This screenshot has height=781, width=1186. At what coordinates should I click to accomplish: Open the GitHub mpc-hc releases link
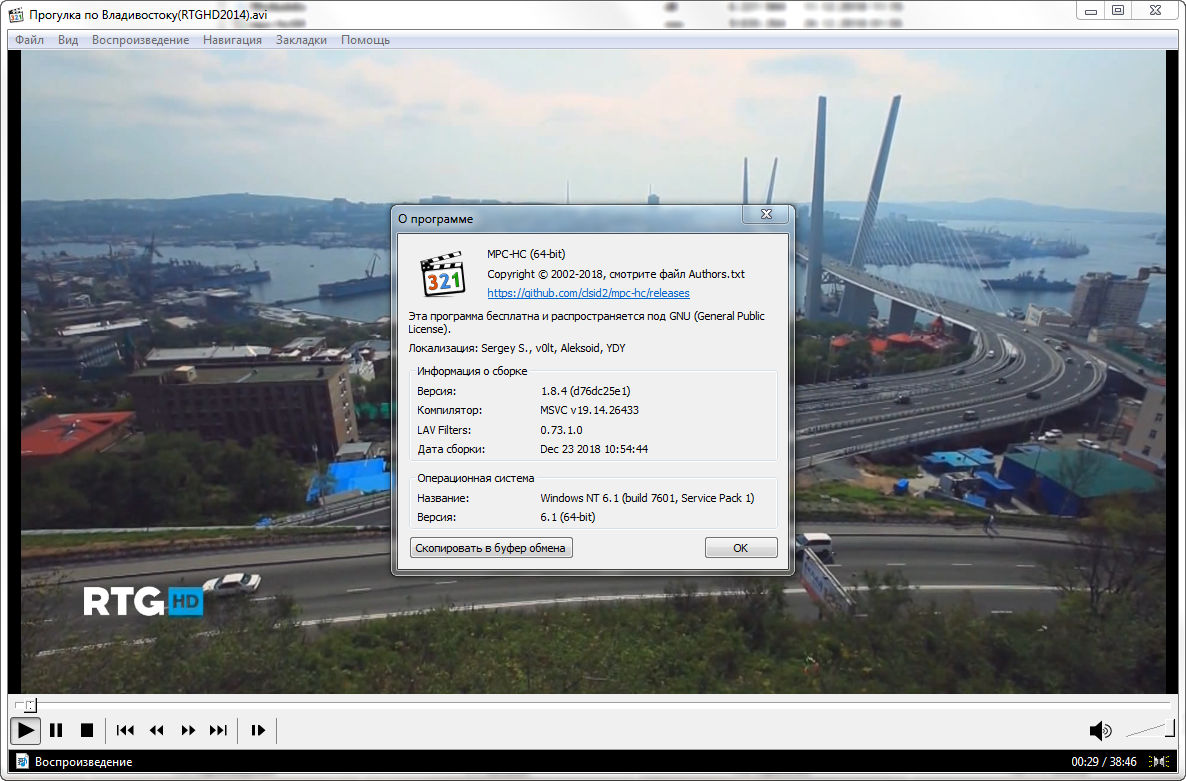coord(588,293)
